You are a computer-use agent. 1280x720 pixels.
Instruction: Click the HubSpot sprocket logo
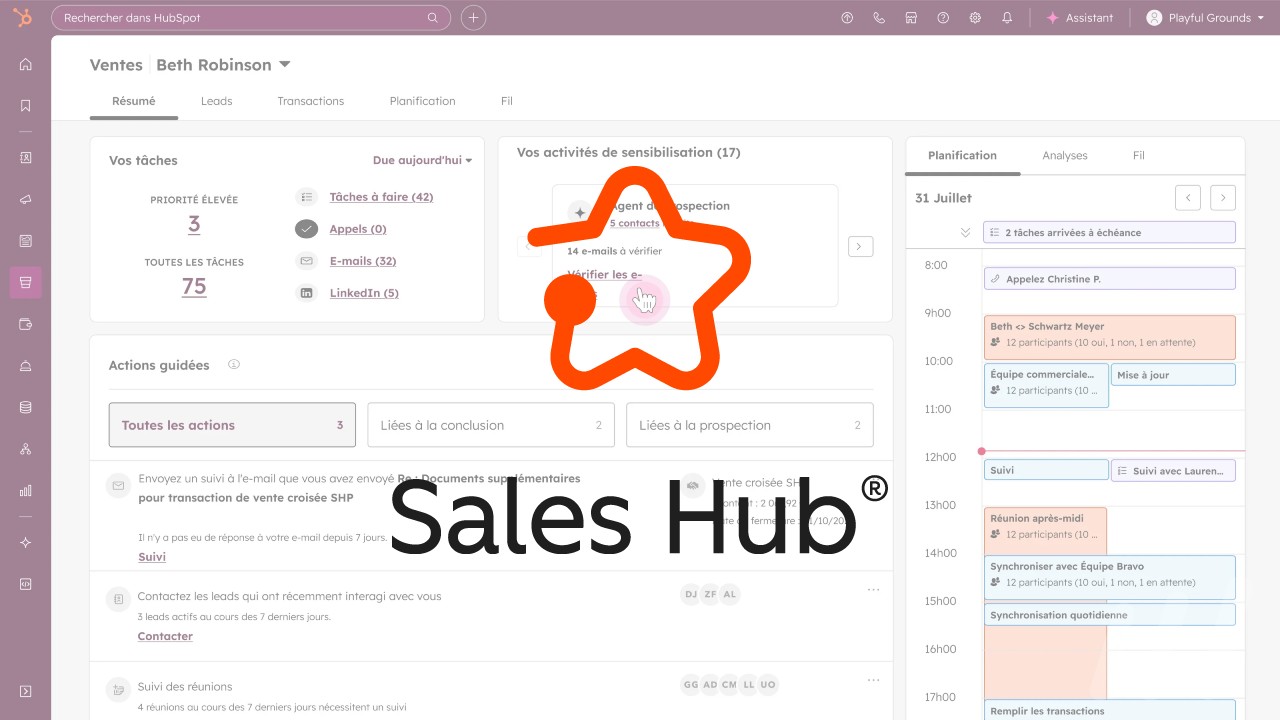click(22, 17)
